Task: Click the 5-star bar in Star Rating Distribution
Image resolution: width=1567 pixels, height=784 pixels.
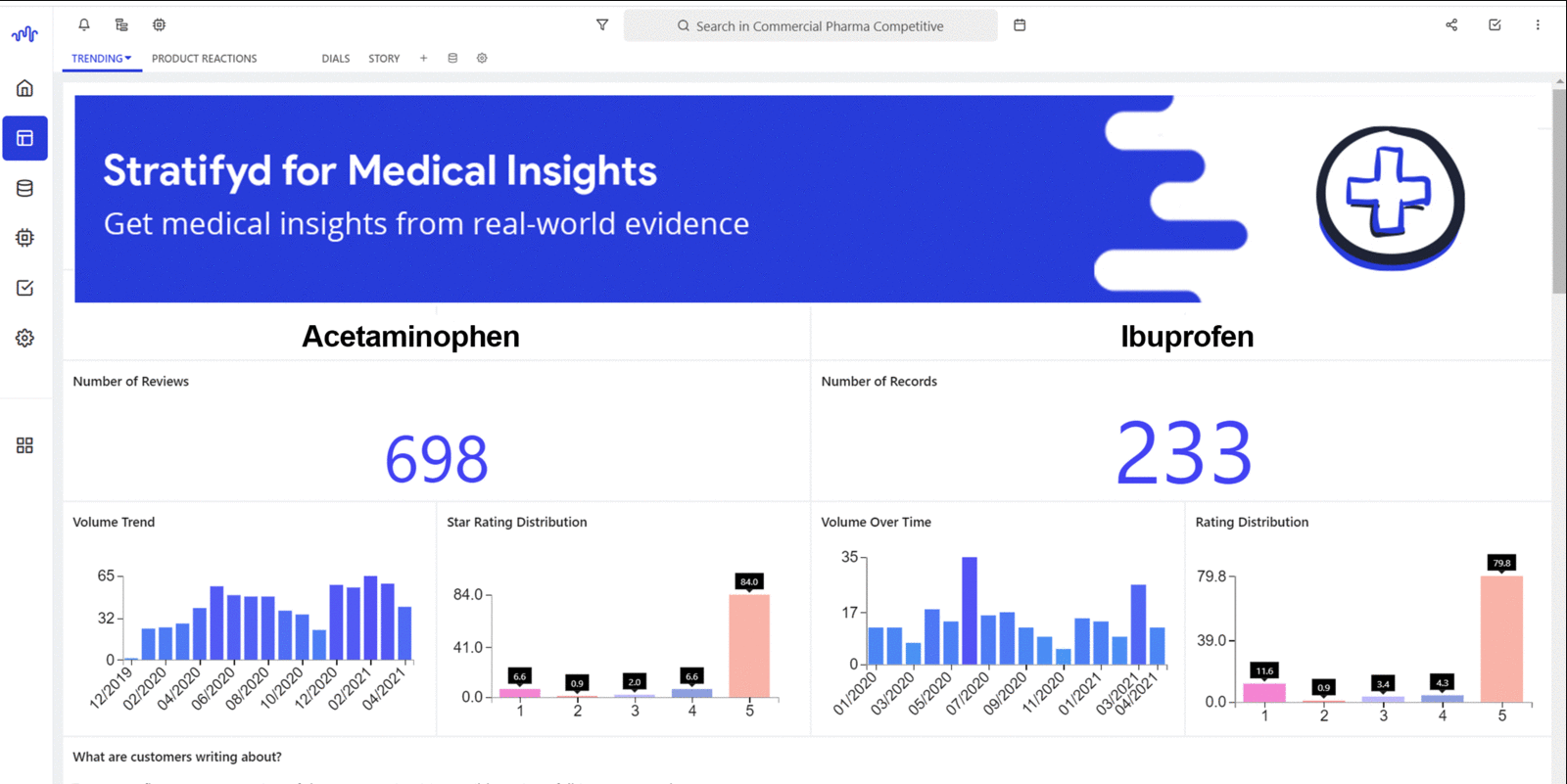Action: 749,645
